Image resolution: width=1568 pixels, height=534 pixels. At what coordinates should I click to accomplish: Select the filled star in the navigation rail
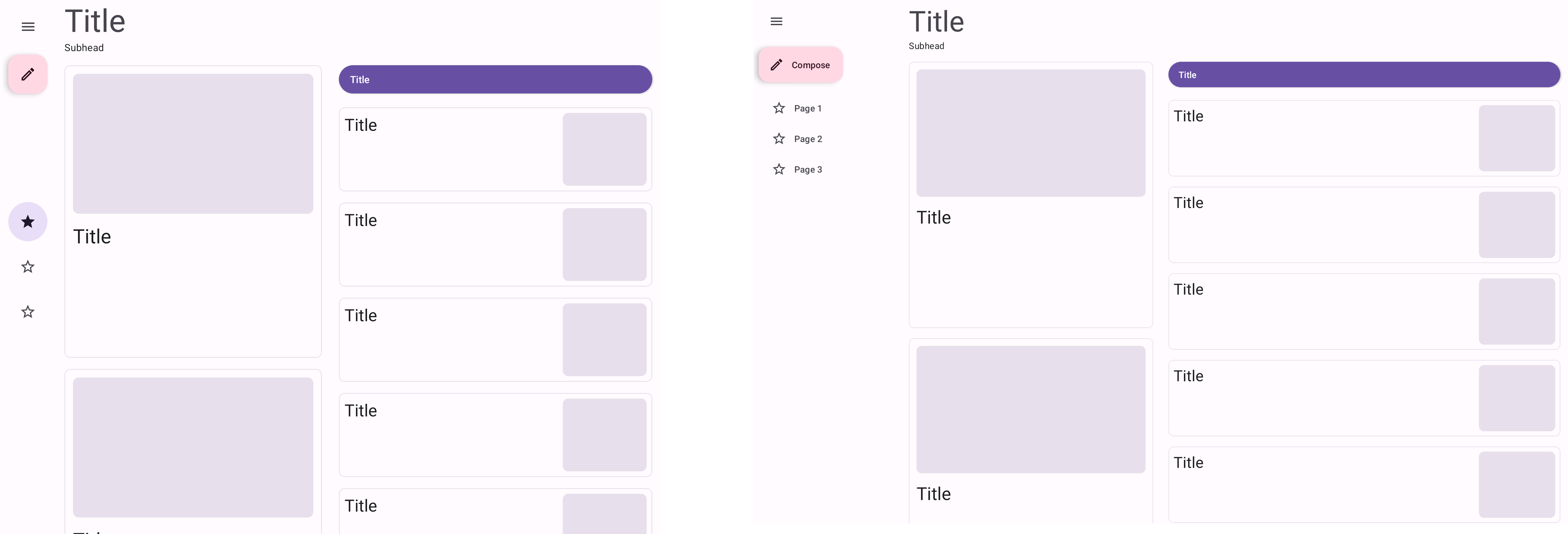pyautogui.click(x=28, y=222)
